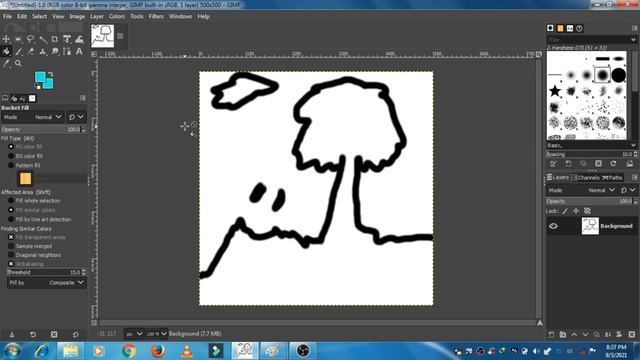Select the Paths tool

pyautogui.click(x=67, y=51)
